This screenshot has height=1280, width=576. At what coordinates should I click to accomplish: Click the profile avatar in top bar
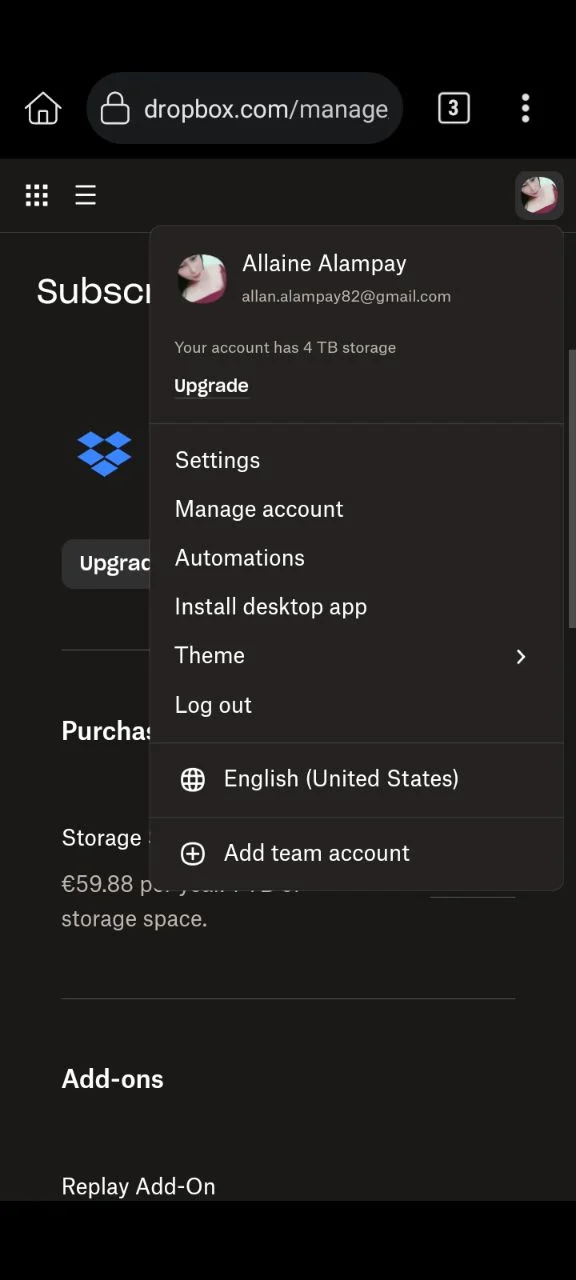[539, 195]
